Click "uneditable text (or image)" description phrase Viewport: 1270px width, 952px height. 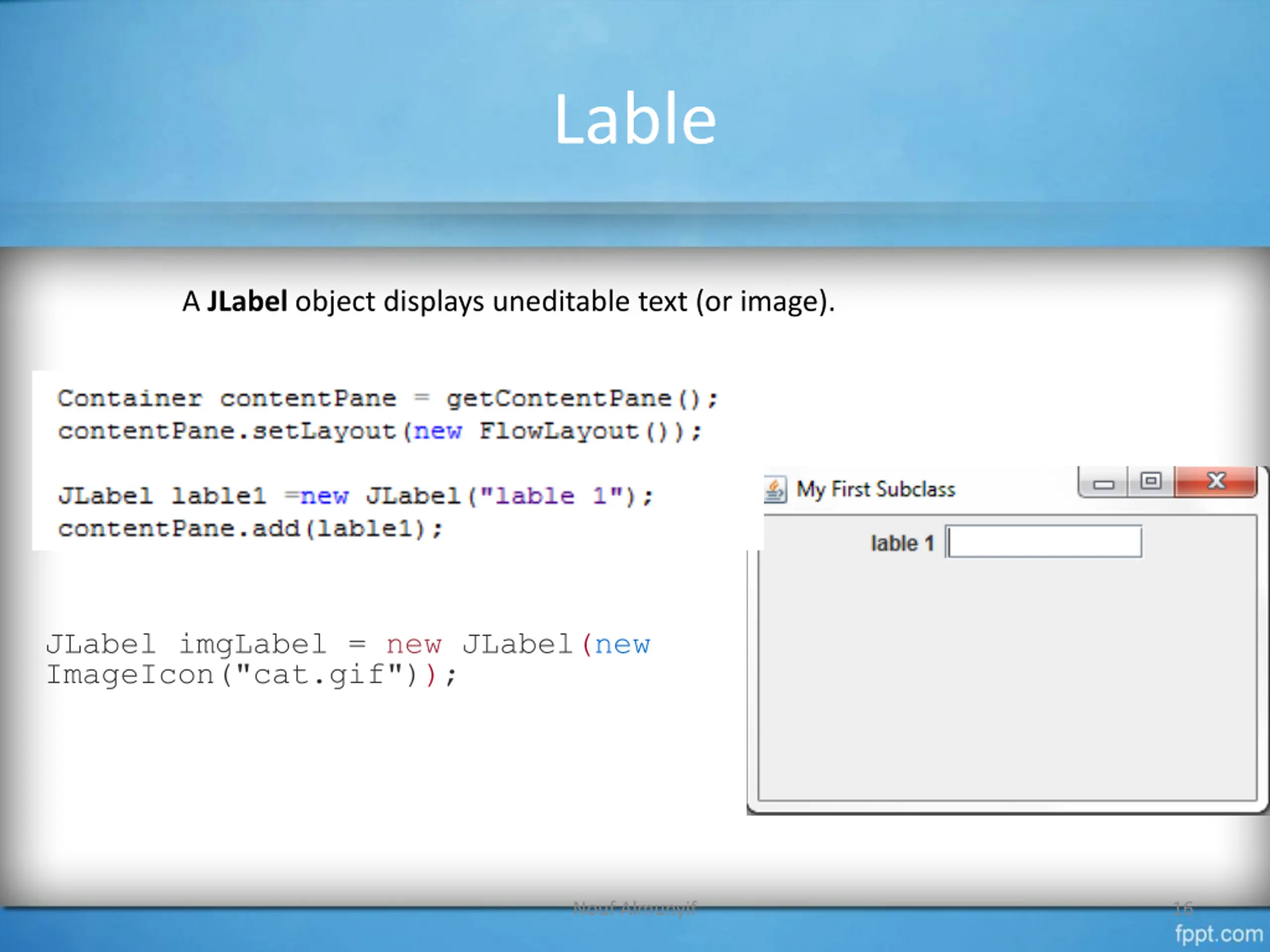tap(664, 301)
